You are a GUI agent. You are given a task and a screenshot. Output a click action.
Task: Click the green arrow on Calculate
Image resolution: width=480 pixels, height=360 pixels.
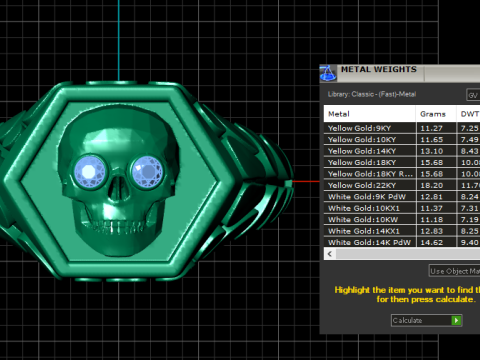coord(456,320)
